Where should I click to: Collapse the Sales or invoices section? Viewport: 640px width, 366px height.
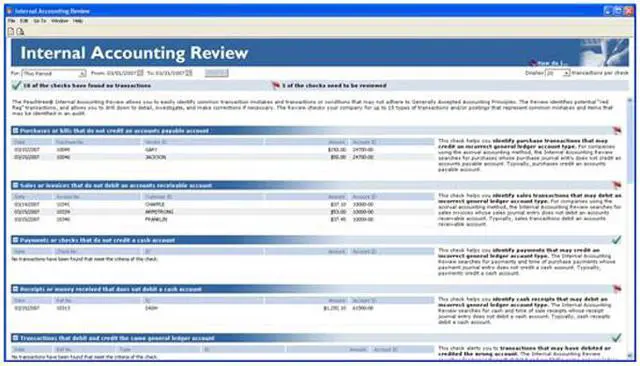point(16,185)
